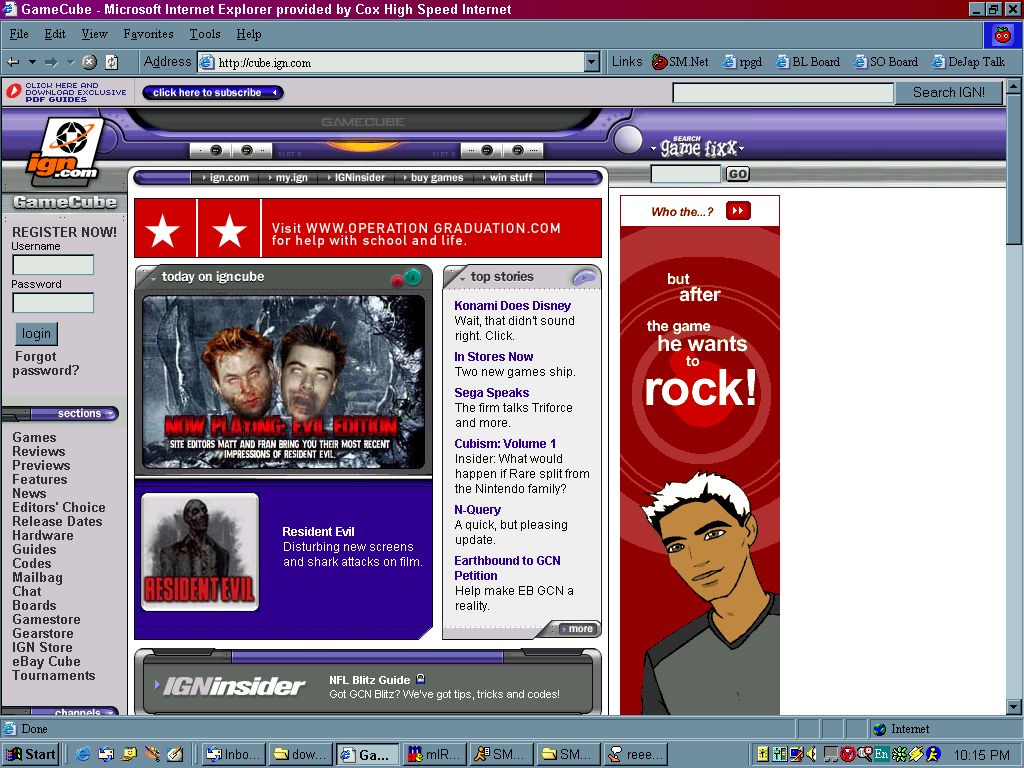The image size is (1024, 768).
Task: Click the volume speaker tray icon
Action: click(811, 754)
